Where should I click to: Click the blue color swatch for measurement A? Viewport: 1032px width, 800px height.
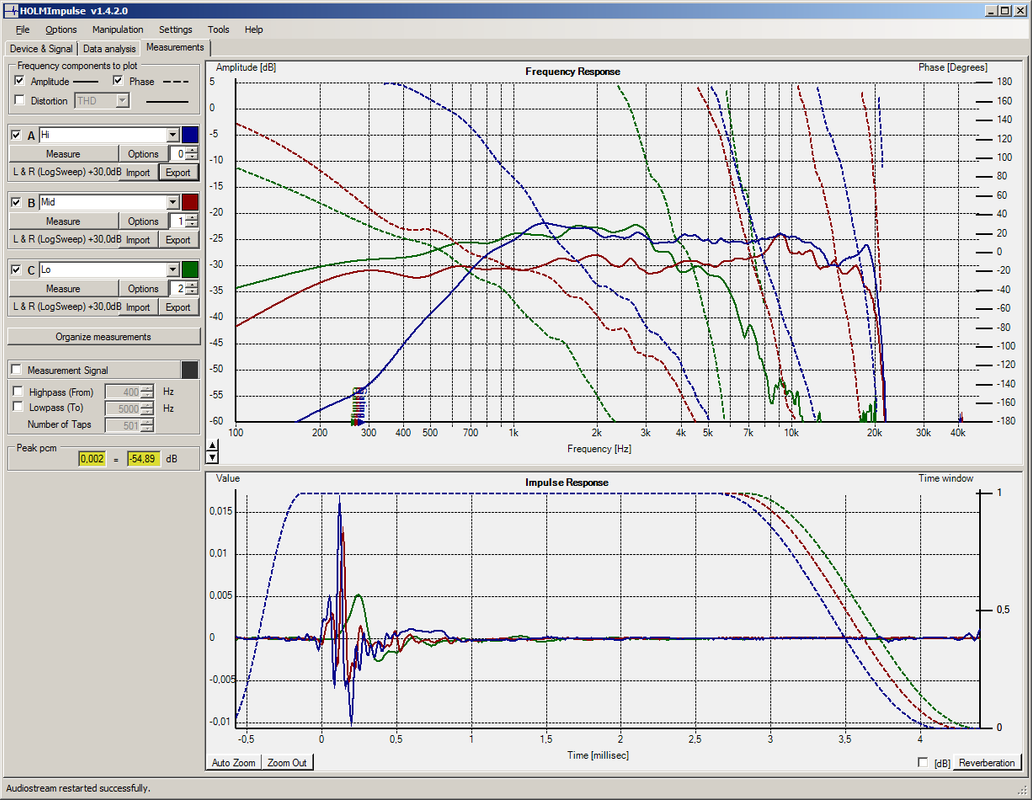[x=190, y=135]
